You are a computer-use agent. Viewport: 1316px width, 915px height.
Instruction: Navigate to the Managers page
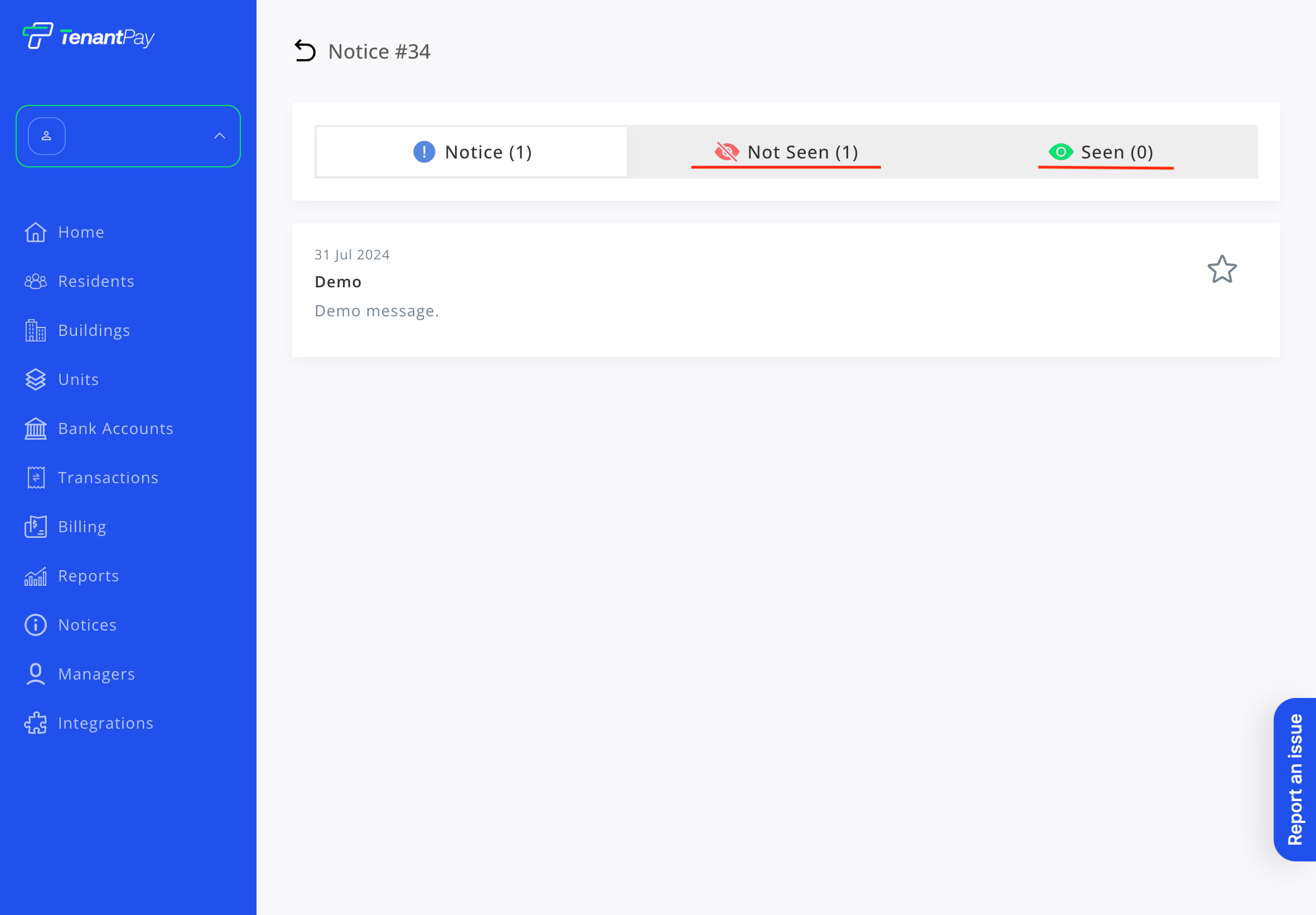tap(96, 673)
